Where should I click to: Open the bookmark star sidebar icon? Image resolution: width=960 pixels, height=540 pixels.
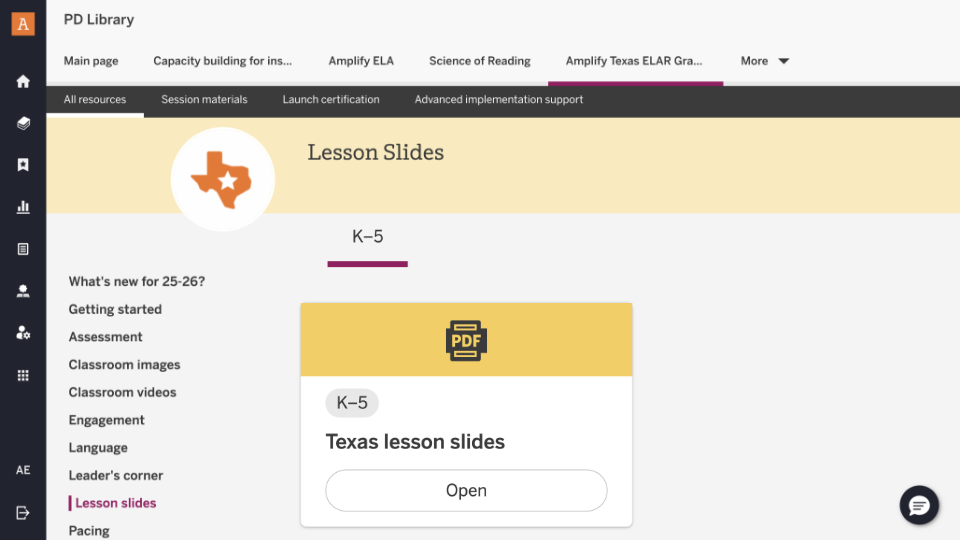pos(23,166)
